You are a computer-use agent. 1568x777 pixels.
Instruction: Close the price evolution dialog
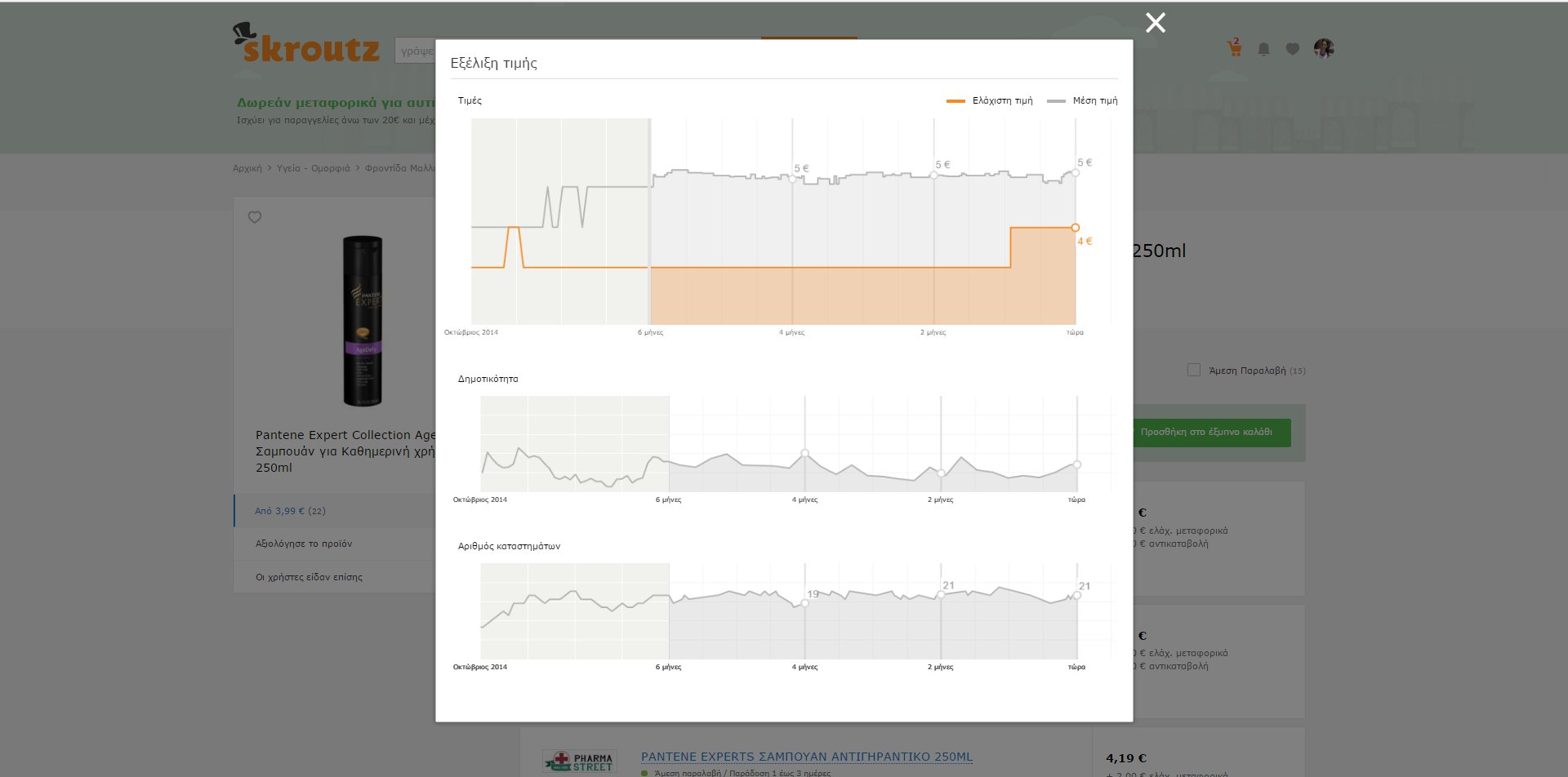[1155, 22]
